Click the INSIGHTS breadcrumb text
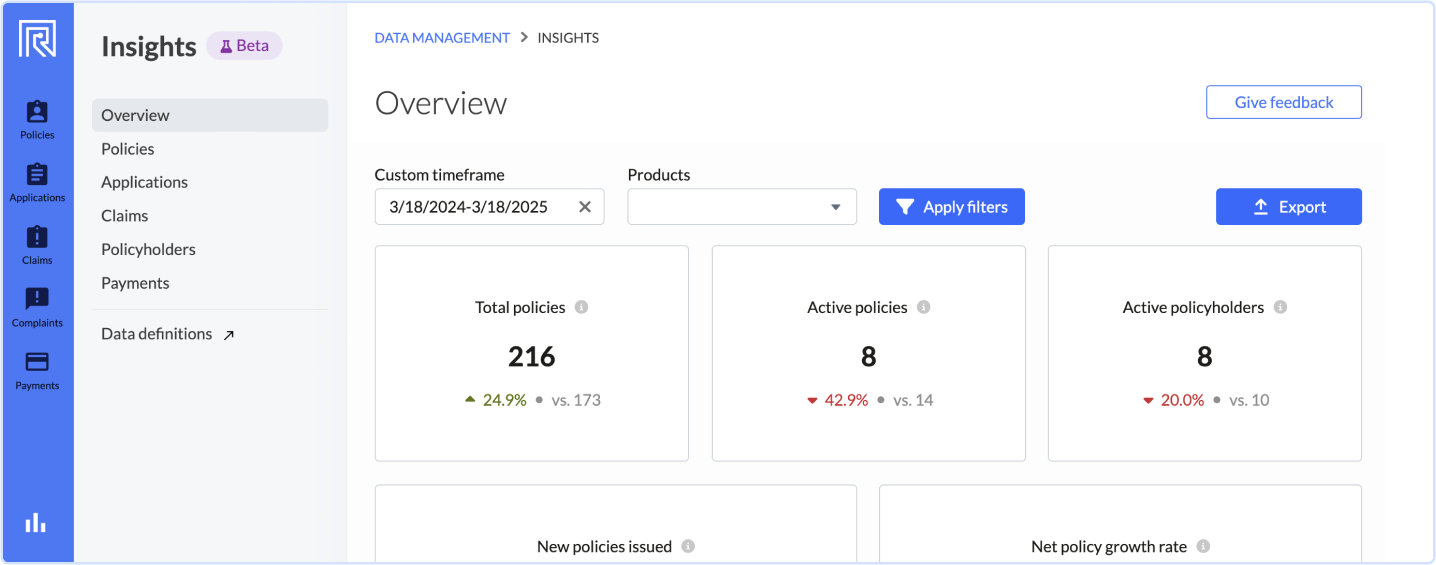Viewport: 1436px width, 565px height. tap(568, 38)
